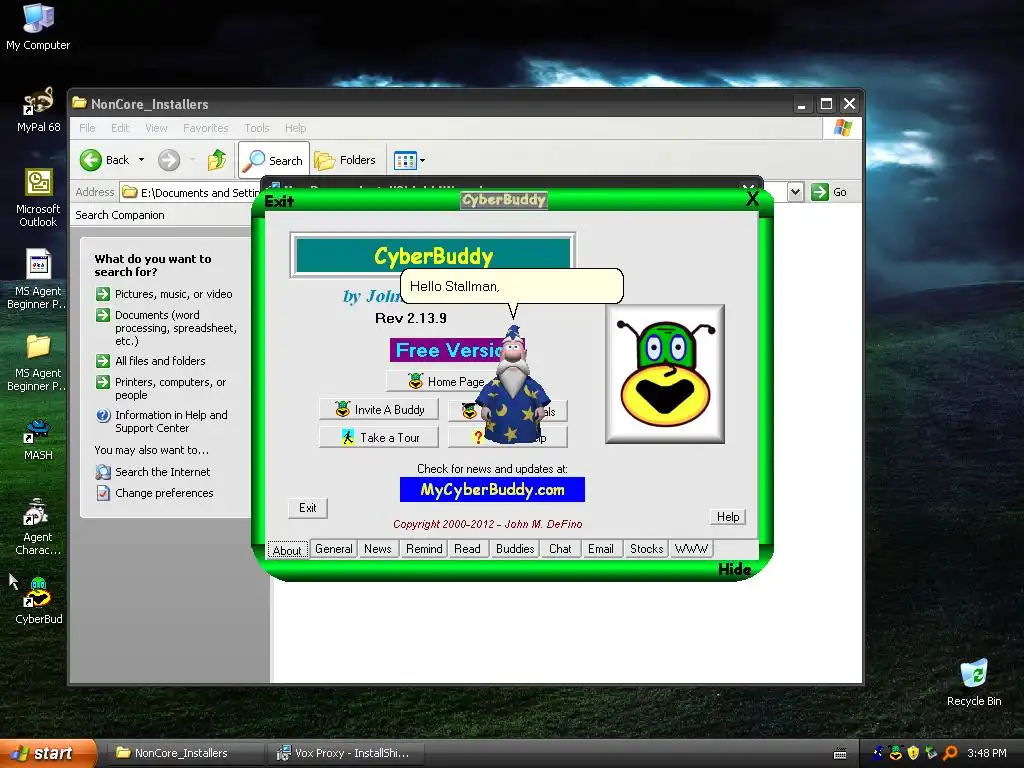The width and height of the screenshot is (1024, 768).
Task: Launch MyPal 68 desktop shortcut
Action: coord(38,110)
